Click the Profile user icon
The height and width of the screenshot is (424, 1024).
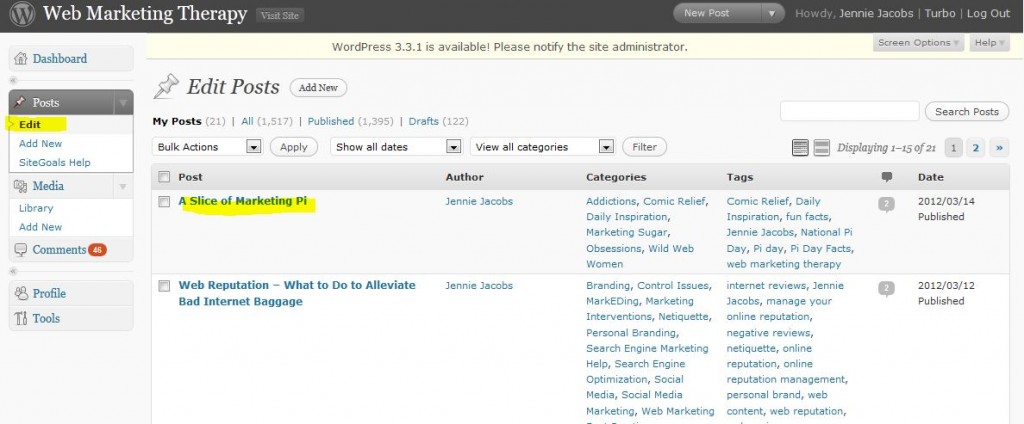(22, 293)
